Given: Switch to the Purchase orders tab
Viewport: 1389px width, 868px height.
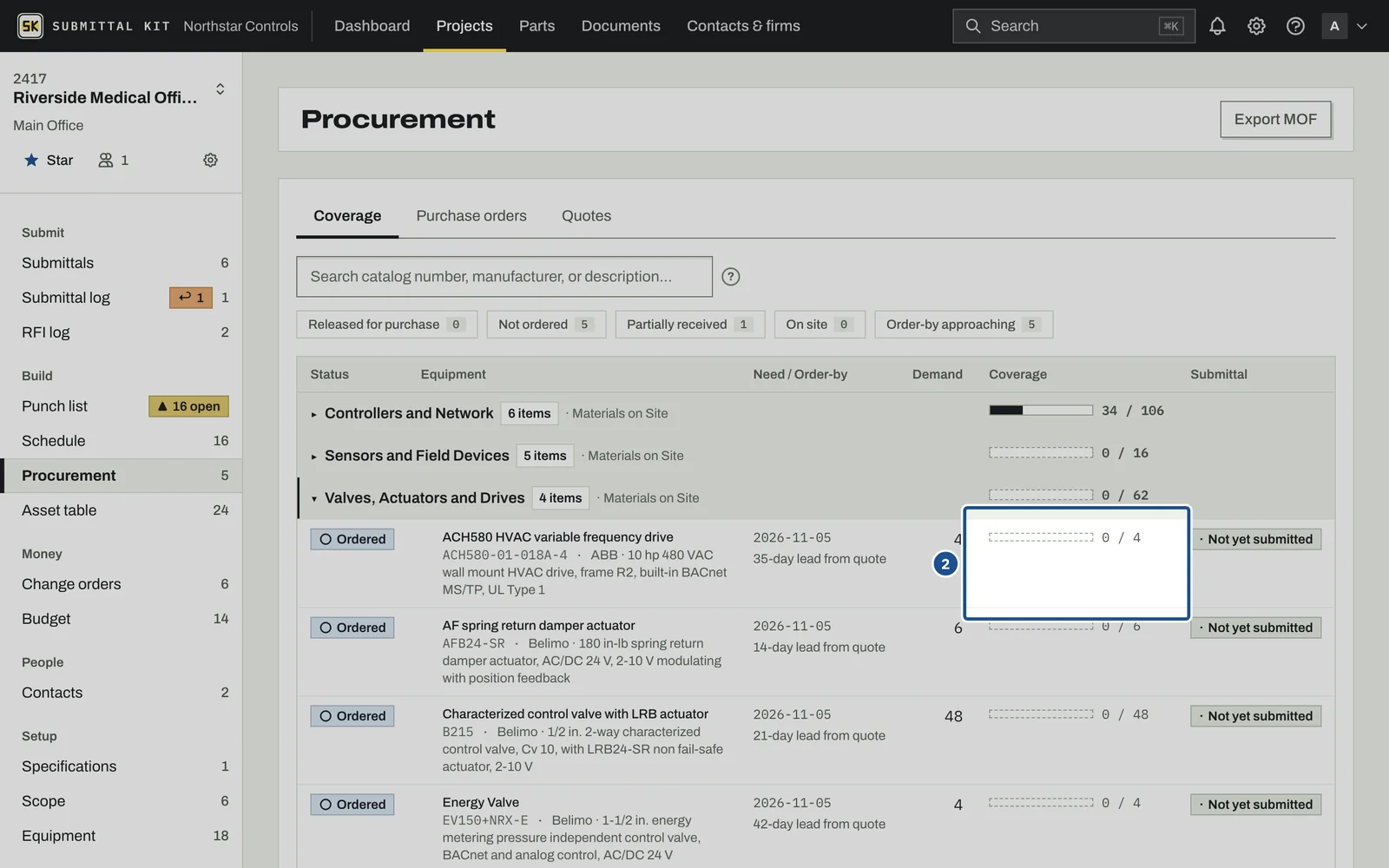Looking at the screenshot, I should coord(471,215).
